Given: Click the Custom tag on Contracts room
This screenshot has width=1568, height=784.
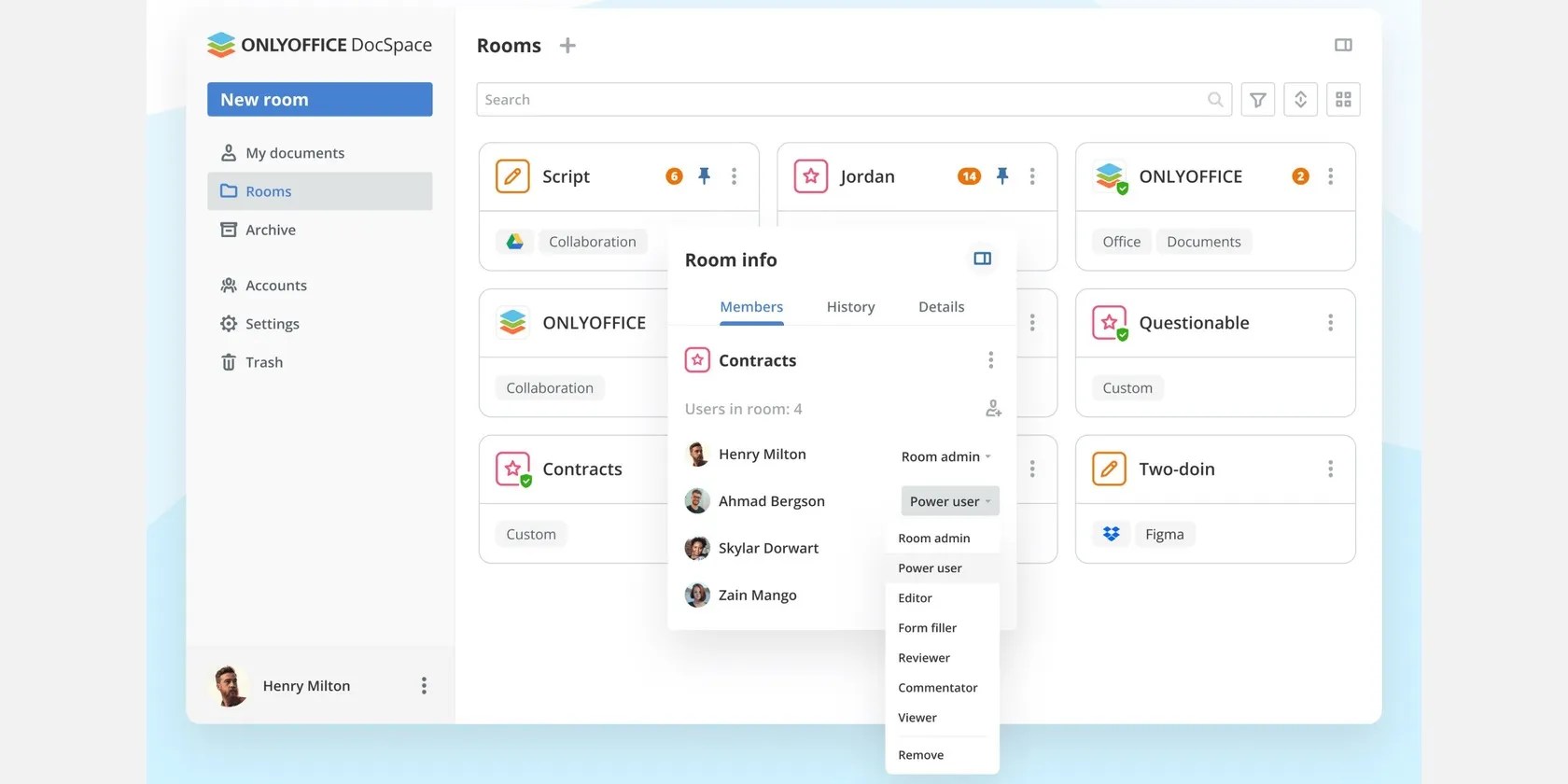Looking at the screenshot, I should tap(531, 534).
